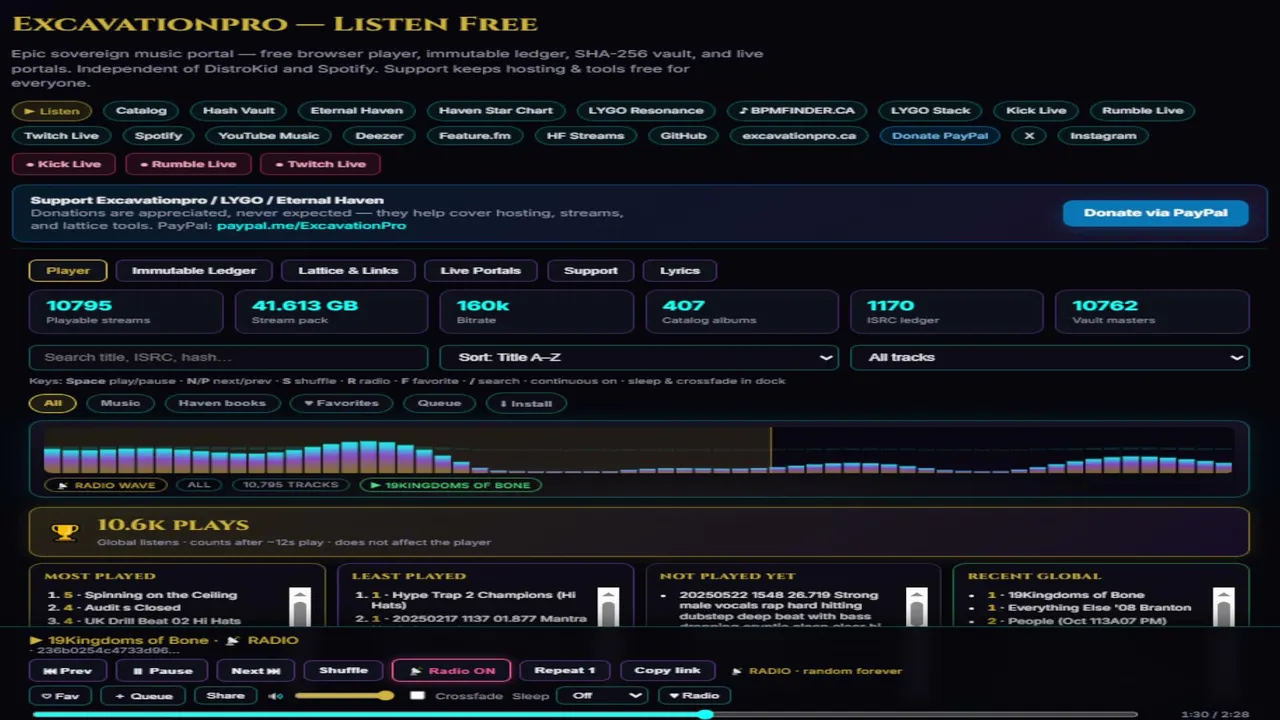
Task: Expand the All tracks dropdown
Action: pos(1049,358)
